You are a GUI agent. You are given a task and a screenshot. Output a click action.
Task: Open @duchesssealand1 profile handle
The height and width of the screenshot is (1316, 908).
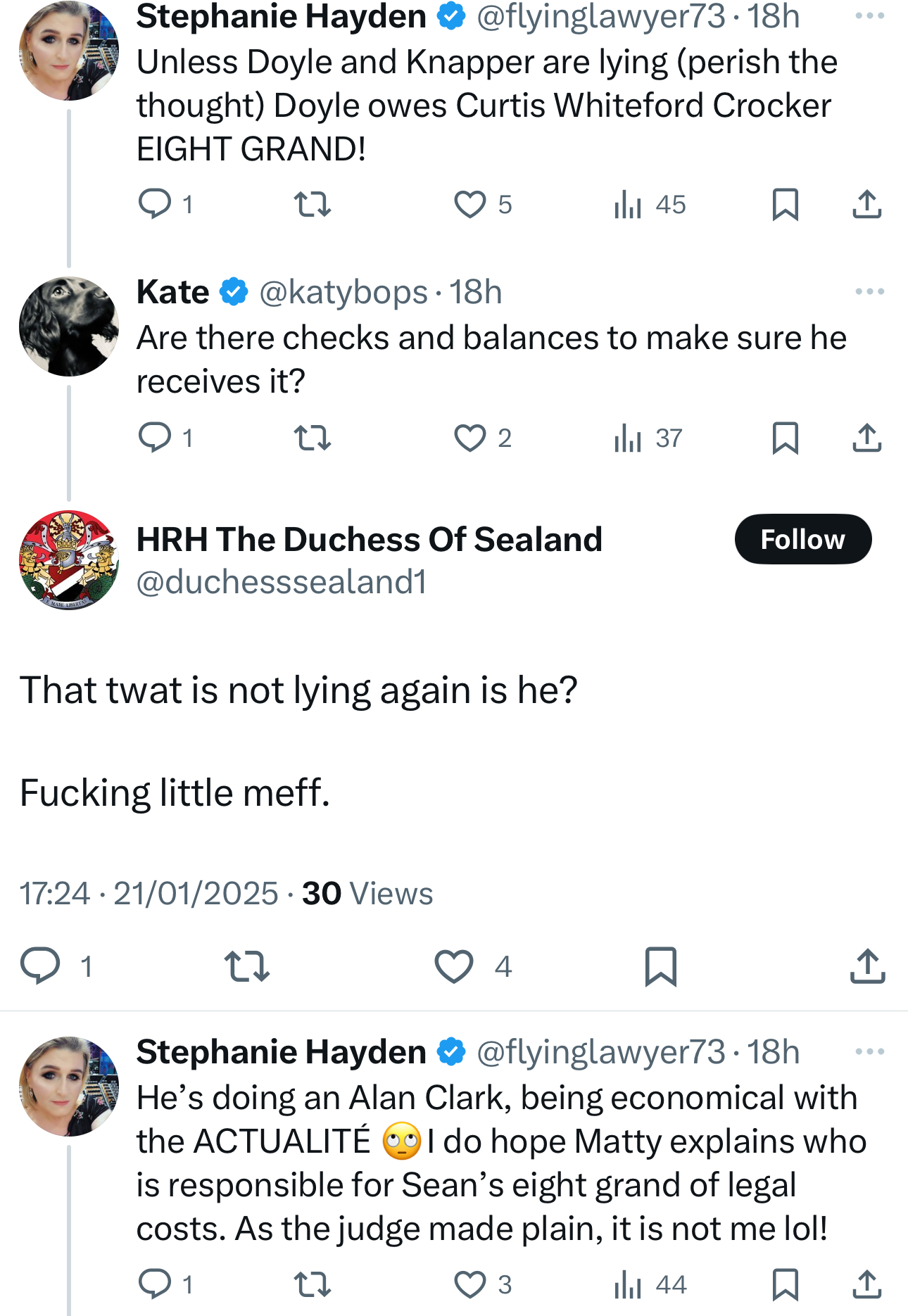click(x=282, y=582)
